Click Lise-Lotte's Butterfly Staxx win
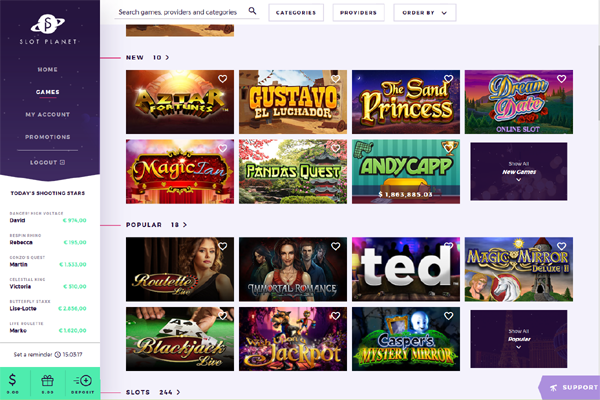This screenshot has height=400, width=600. 48,305
